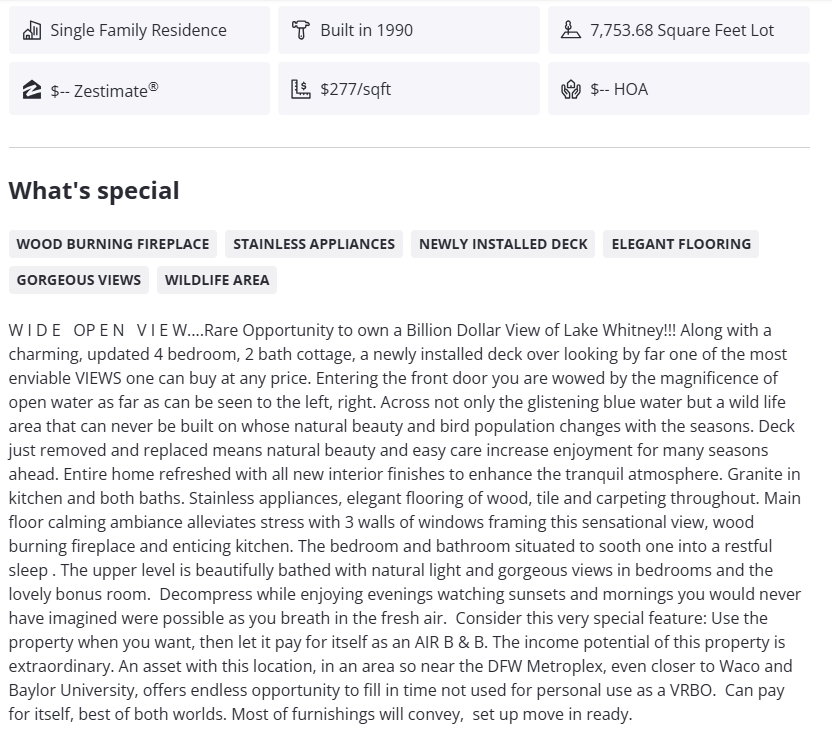This screenshot has height=732, width=832.
Task: Click the Gorgeous Views tag
Action: coord(79,280)
